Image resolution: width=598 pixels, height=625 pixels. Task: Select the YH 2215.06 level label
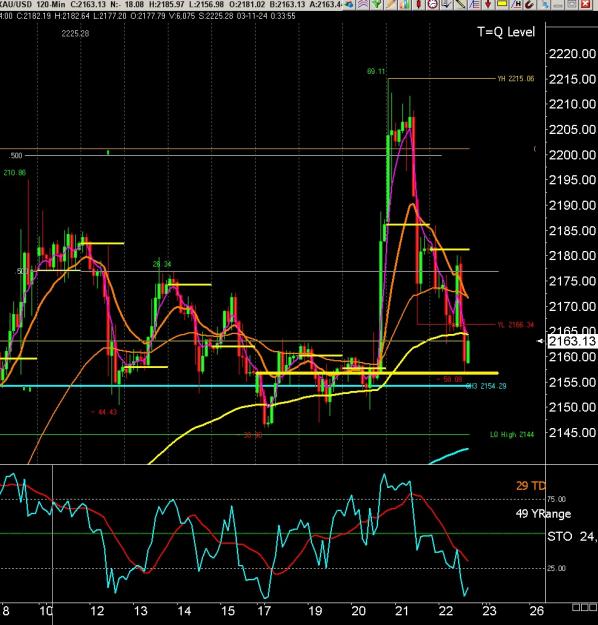point(515,79)
